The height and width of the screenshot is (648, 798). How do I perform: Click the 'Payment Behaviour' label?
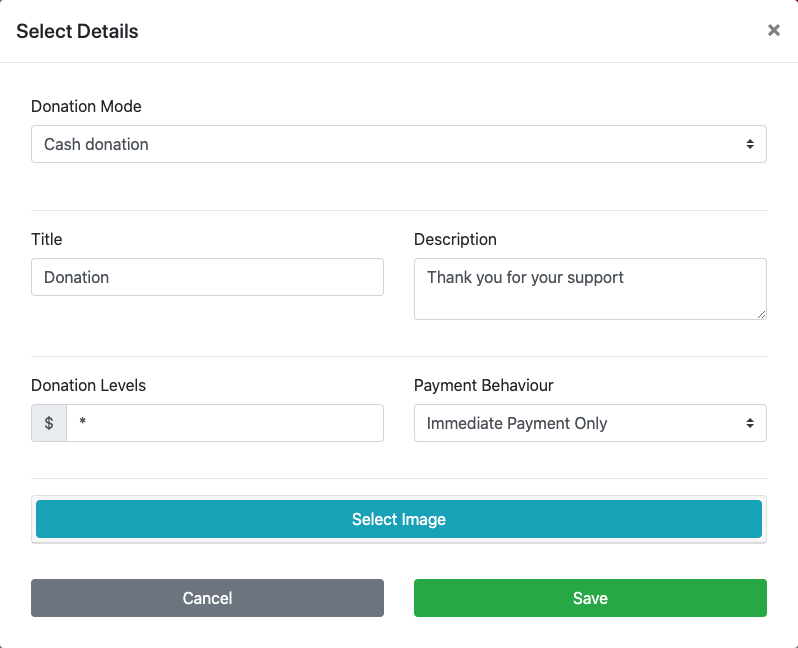(483, 385)
